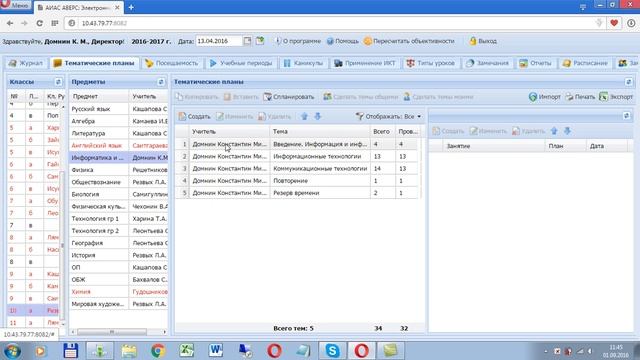The width and height of the screenshot is (640, 360).
Task: Click Печать button
Action: [x=580, y=97]
